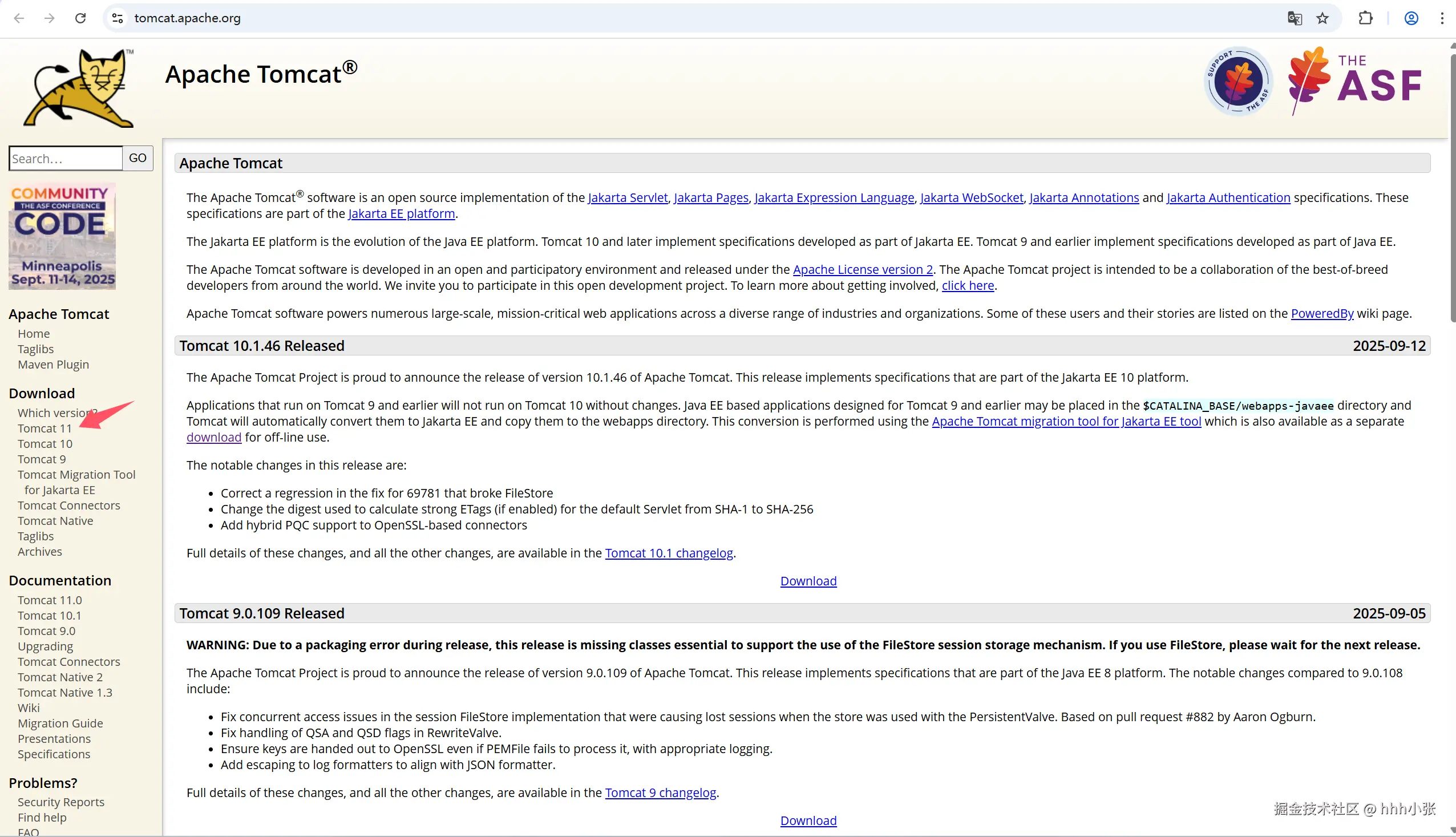1456x837 pixels.
Task: Click the Tomcat 10.1 changelog link
Action: (669, 553)
